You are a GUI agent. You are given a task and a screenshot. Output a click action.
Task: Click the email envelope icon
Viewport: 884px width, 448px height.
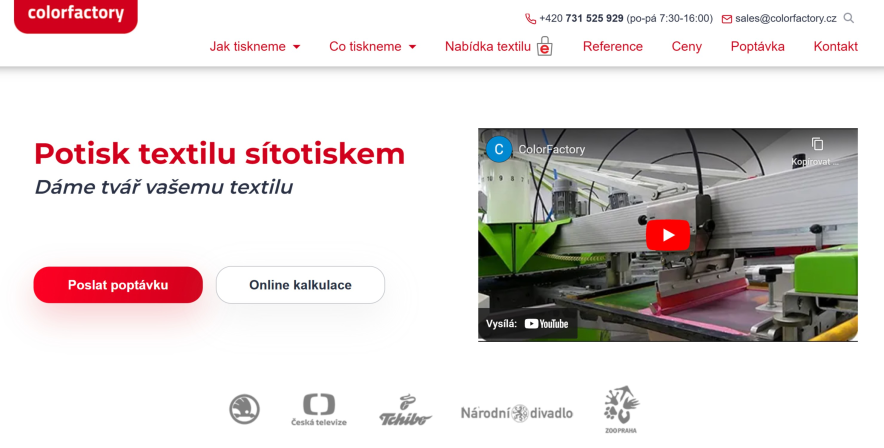[x=727, y=19]
